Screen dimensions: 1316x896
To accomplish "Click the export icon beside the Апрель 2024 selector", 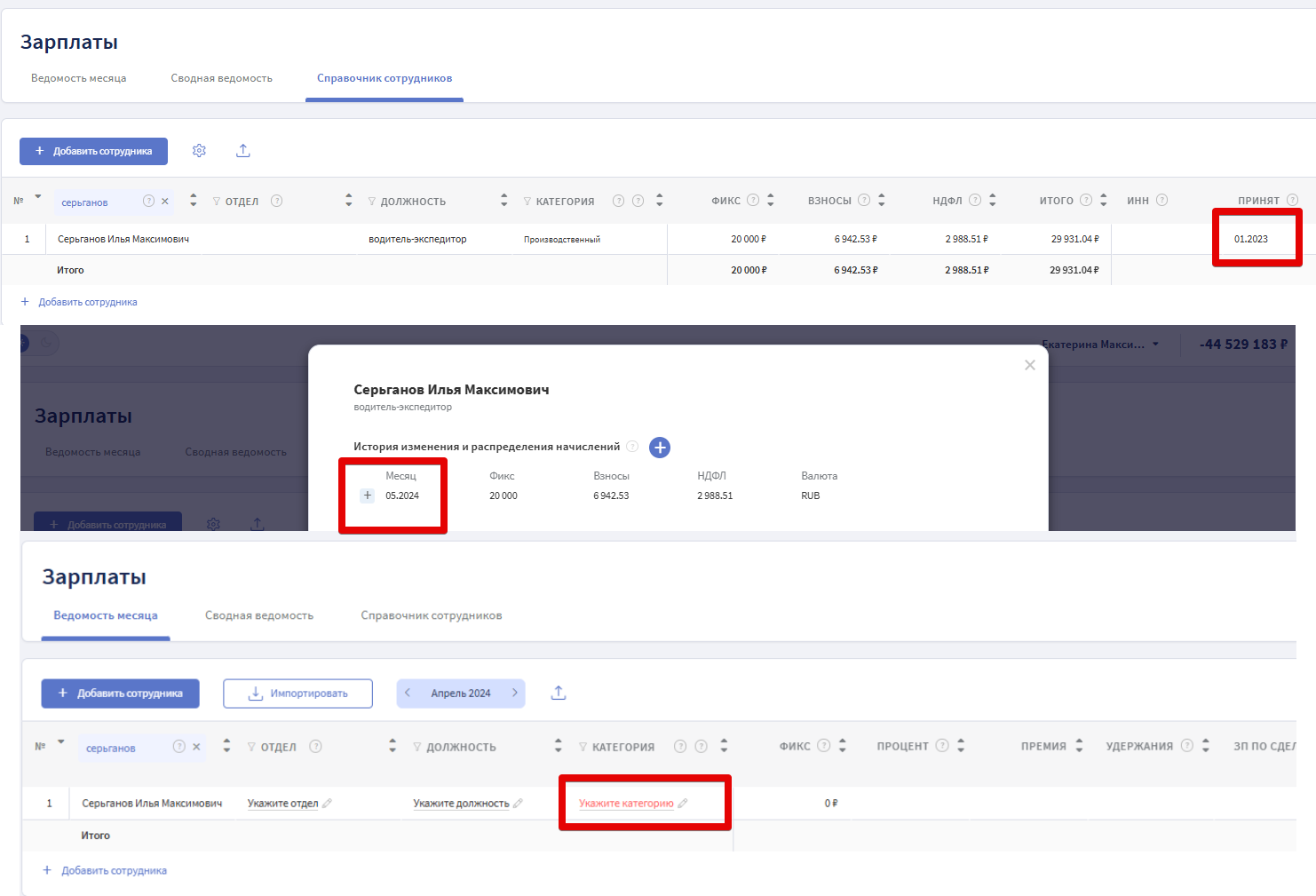I will pos(559,693).
